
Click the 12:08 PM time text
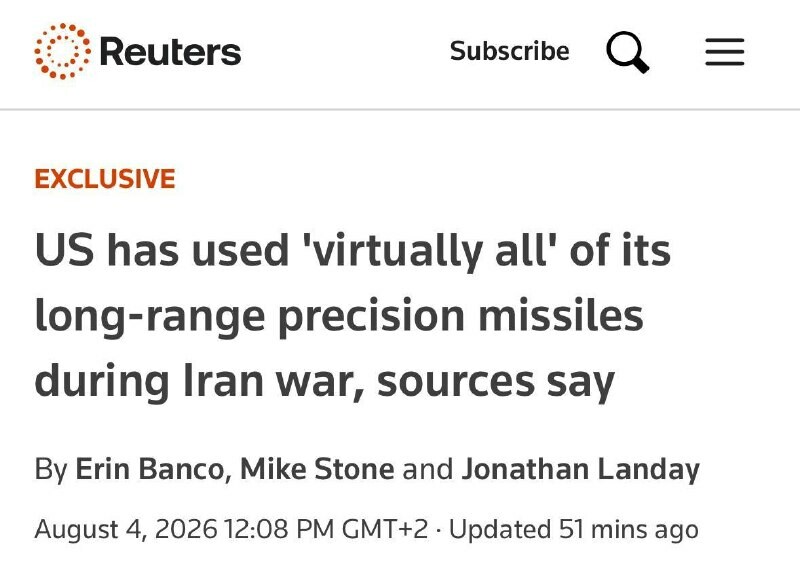pos(279,529)
